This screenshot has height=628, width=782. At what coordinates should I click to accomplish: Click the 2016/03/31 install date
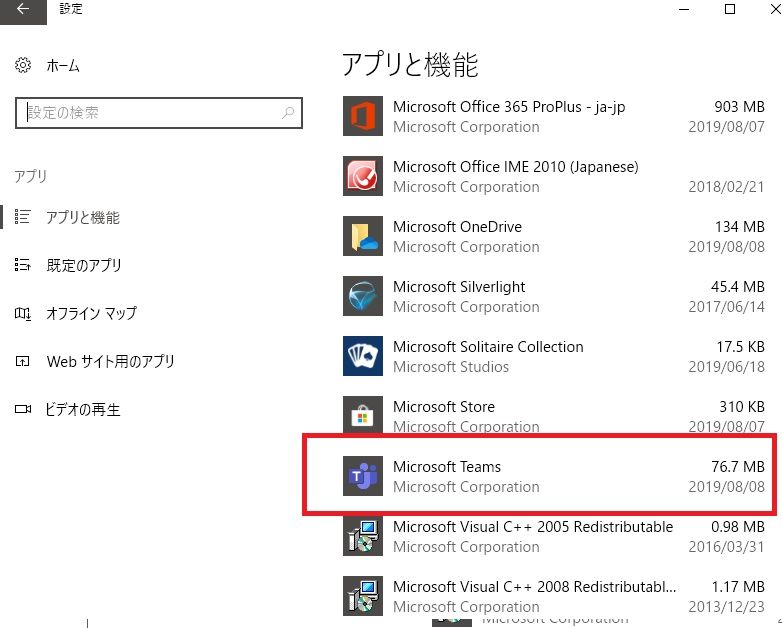pos(726,547)
